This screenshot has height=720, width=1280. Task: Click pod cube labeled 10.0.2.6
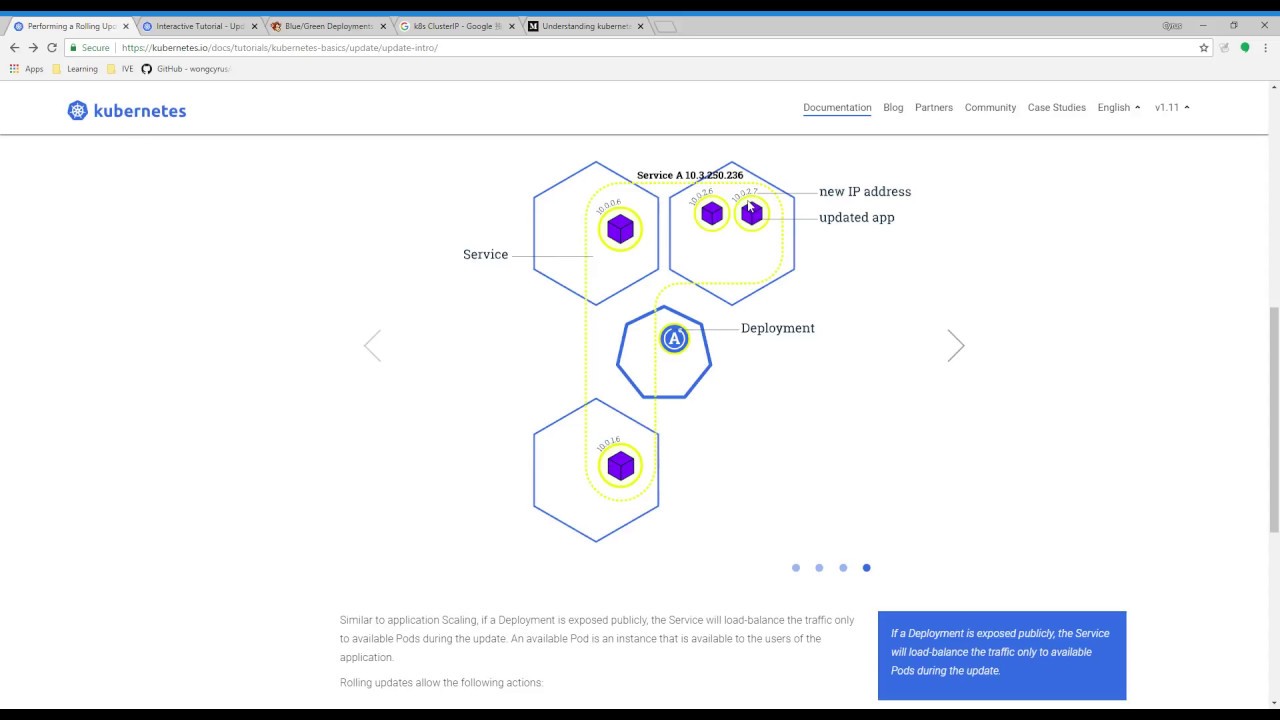[712, 213]
